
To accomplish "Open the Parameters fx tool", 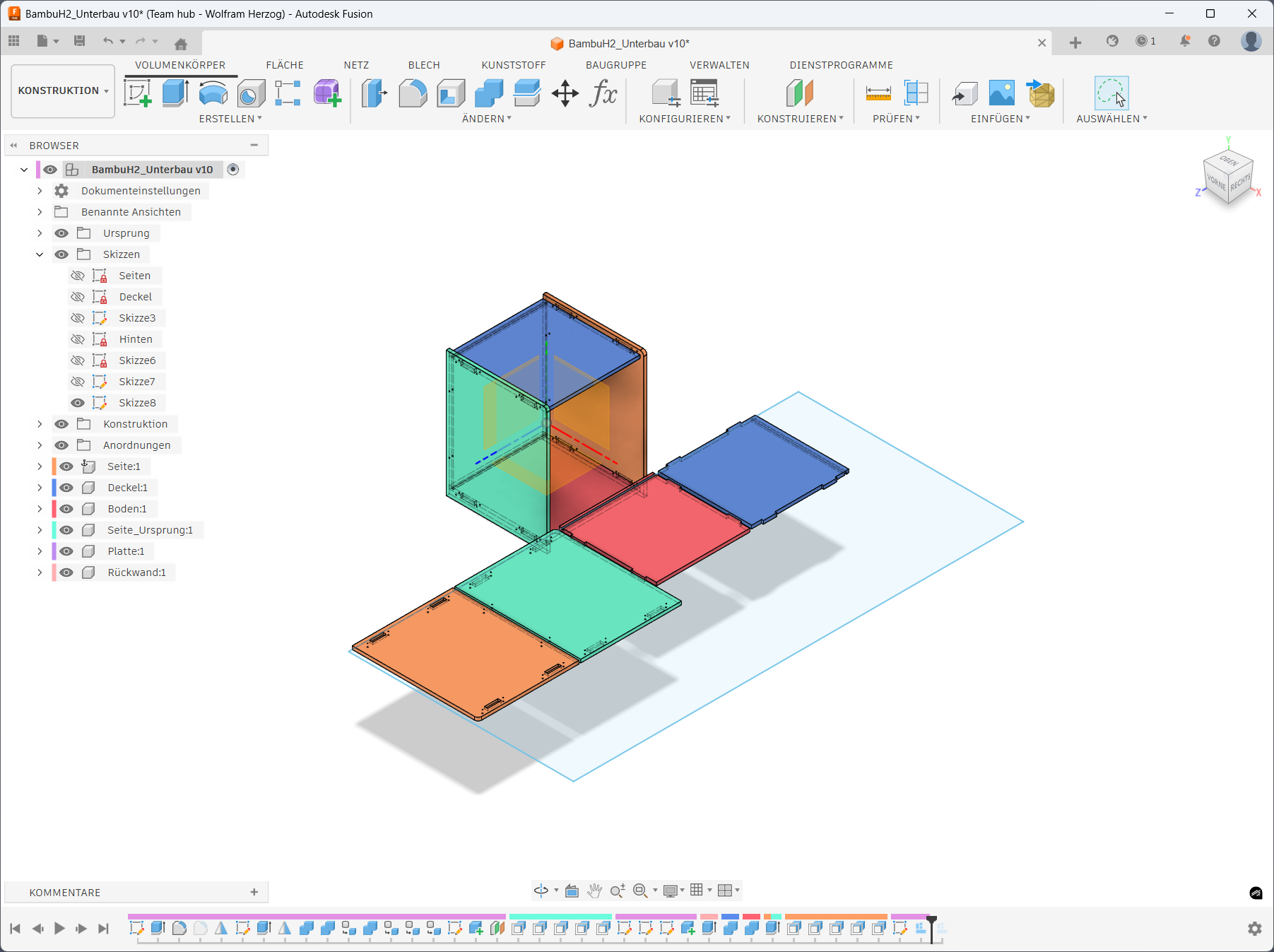I will [x=603, y=93].
